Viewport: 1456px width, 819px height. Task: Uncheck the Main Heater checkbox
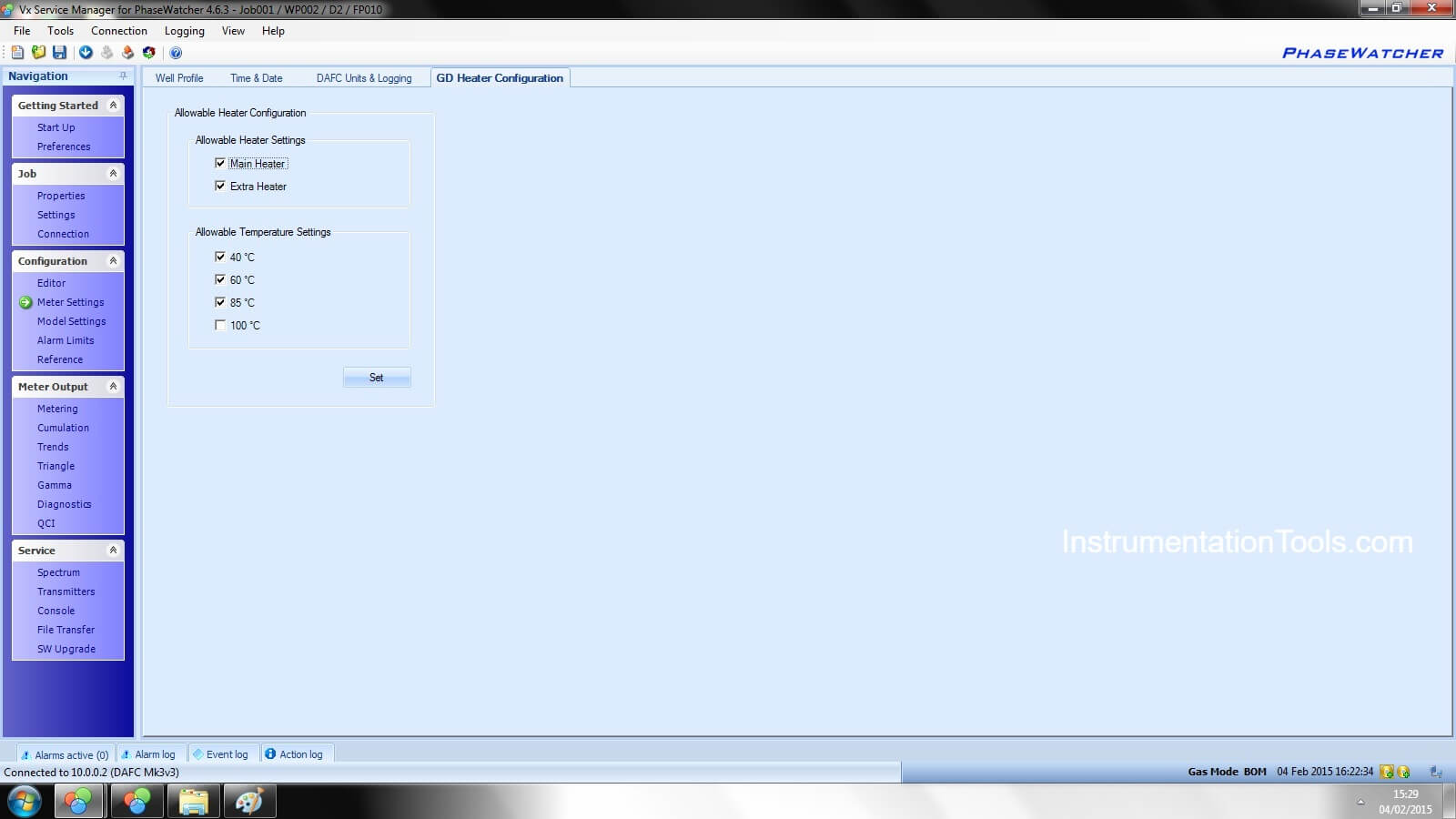(x=219, y=163)
